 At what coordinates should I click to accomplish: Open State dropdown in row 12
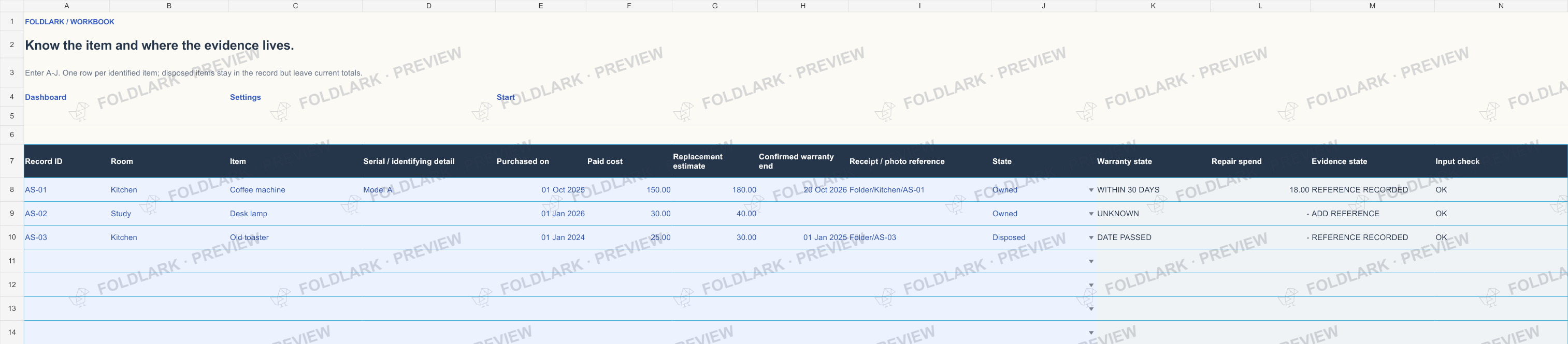click(x=1091, y=285)
